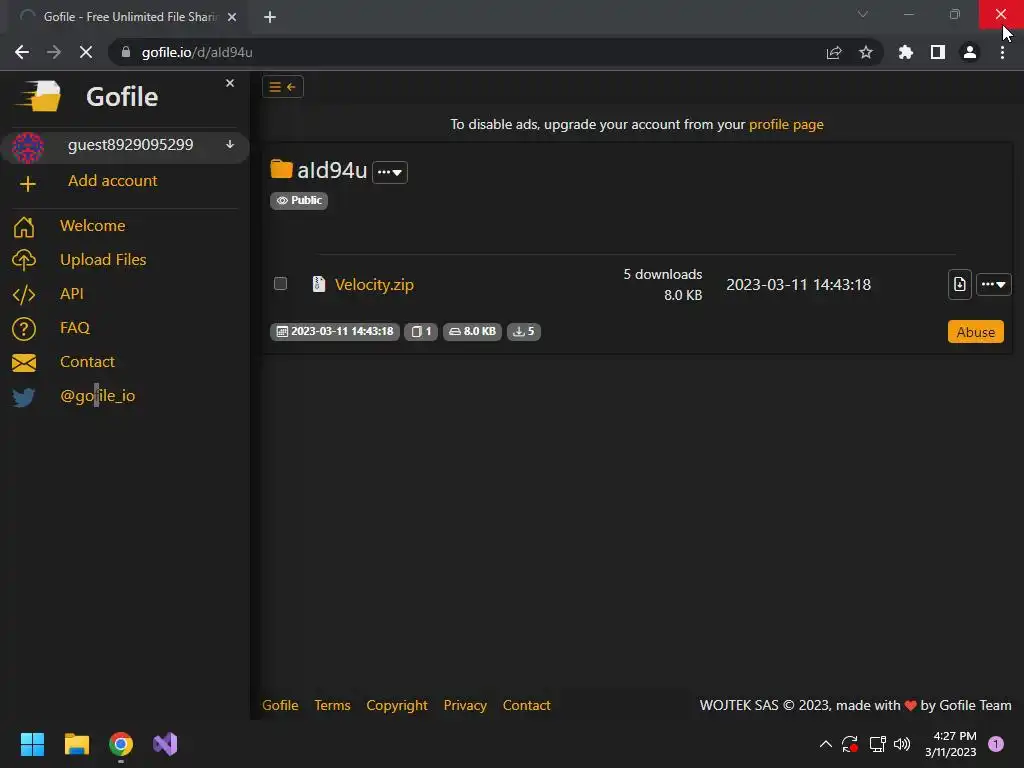The height and width of the screenshot is (768, 1024).
Task: Click the Welcome home icon
Action: coord(24,227)
